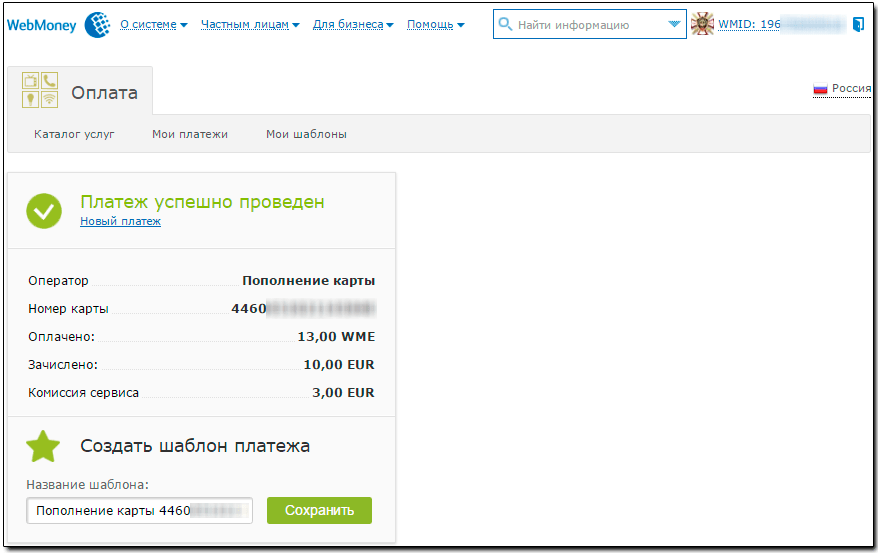Open the Мои платежи tab
The image size is (878, 553).
(190, 134)
